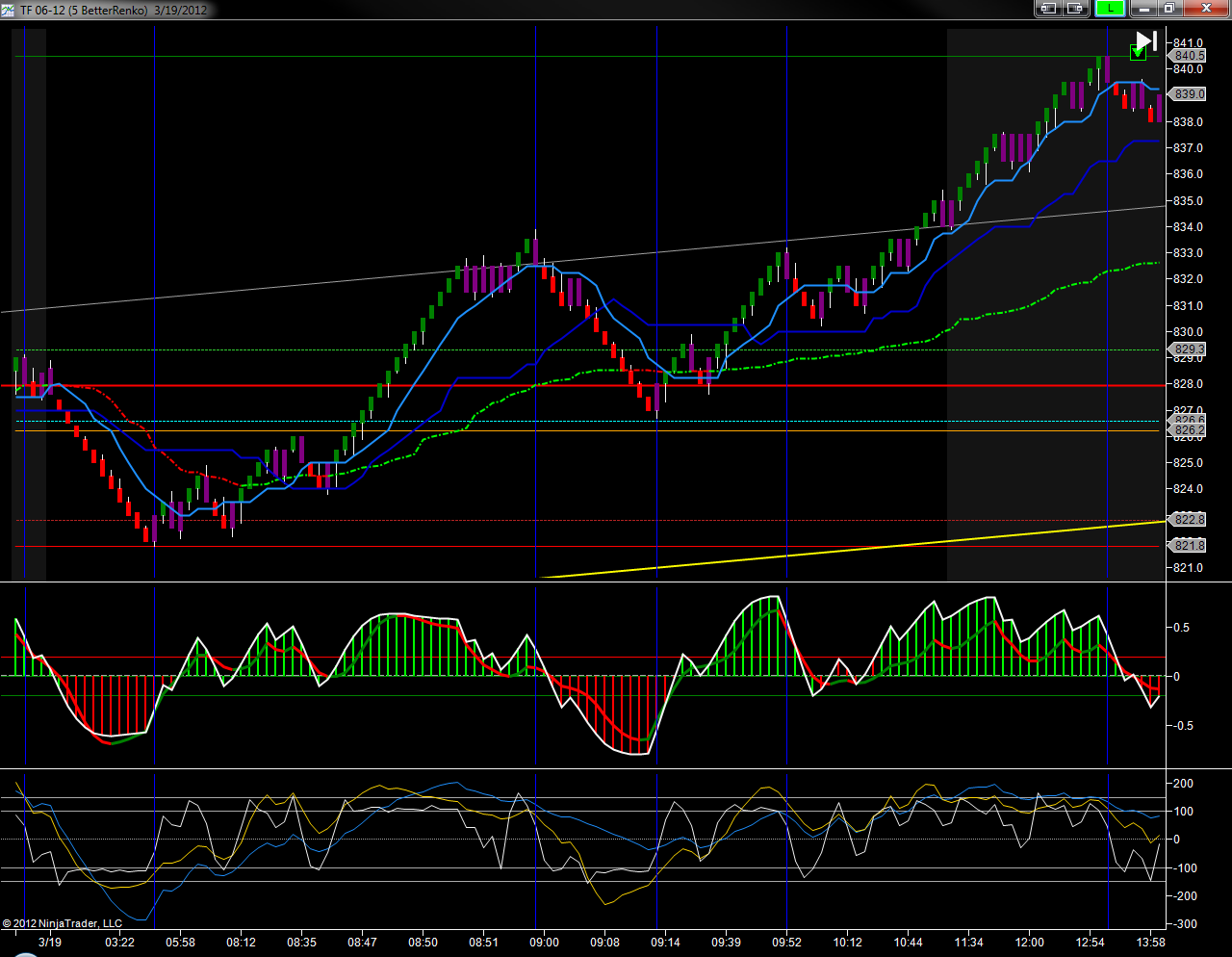Click the 08:47 time axis label
Image resolution: width=1232 pixels, height=957 pixels.
362,943
